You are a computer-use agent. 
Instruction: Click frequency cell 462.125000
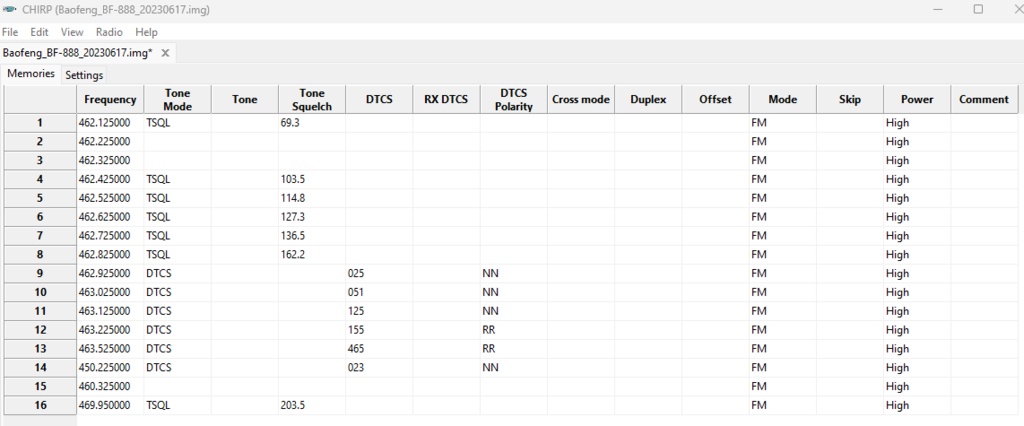(x=110, y=123)
